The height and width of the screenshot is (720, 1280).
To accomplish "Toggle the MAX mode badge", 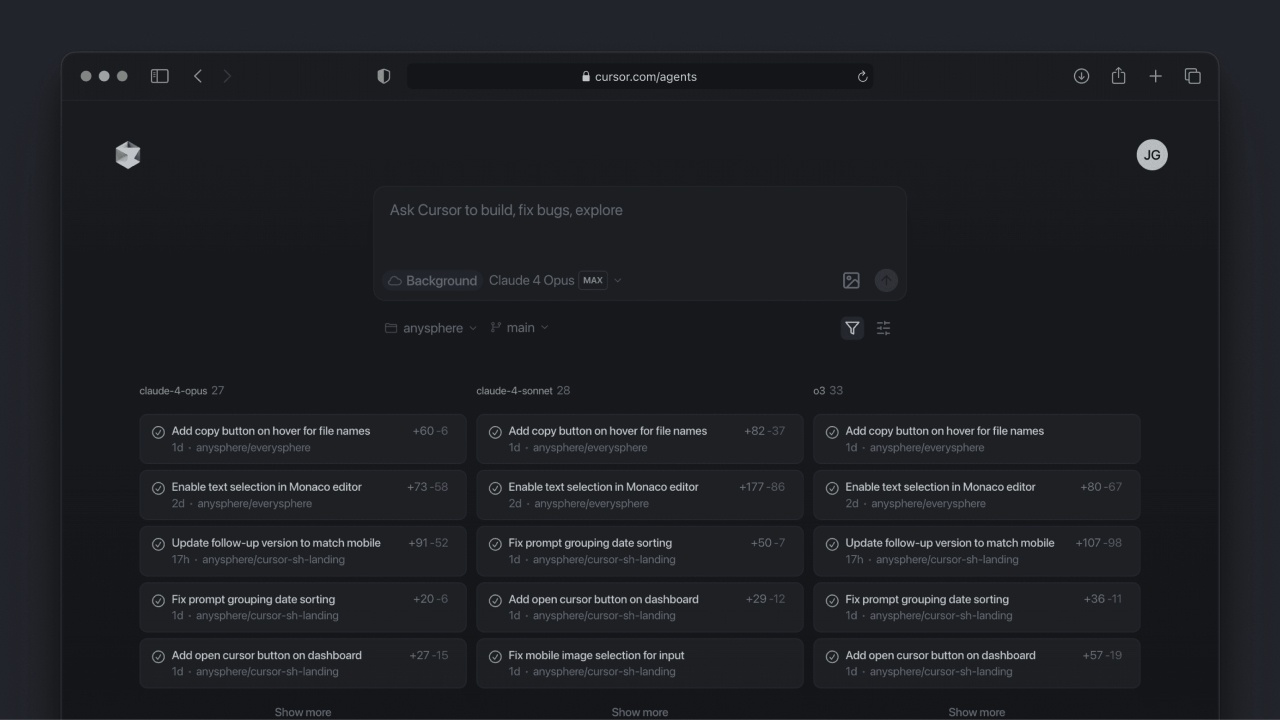I will click(593, 281).
